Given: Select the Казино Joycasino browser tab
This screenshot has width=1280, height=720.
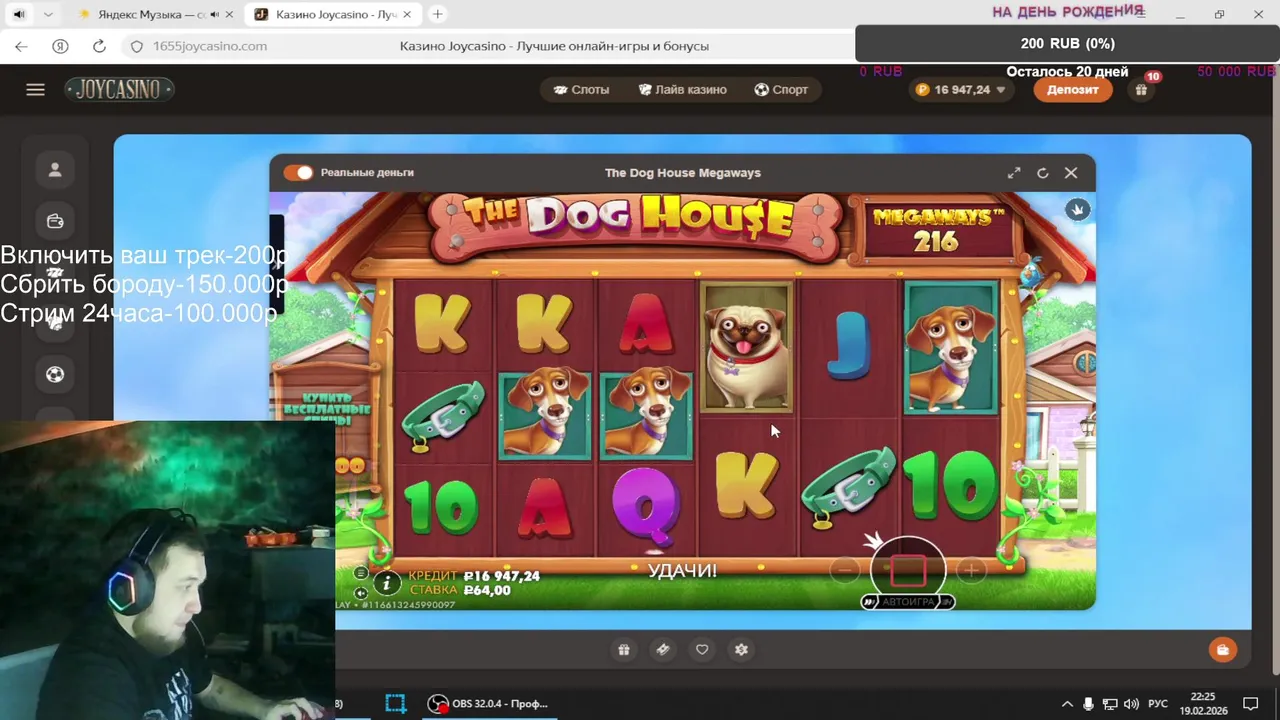Looking at the screenshot, I should (335, 15).
